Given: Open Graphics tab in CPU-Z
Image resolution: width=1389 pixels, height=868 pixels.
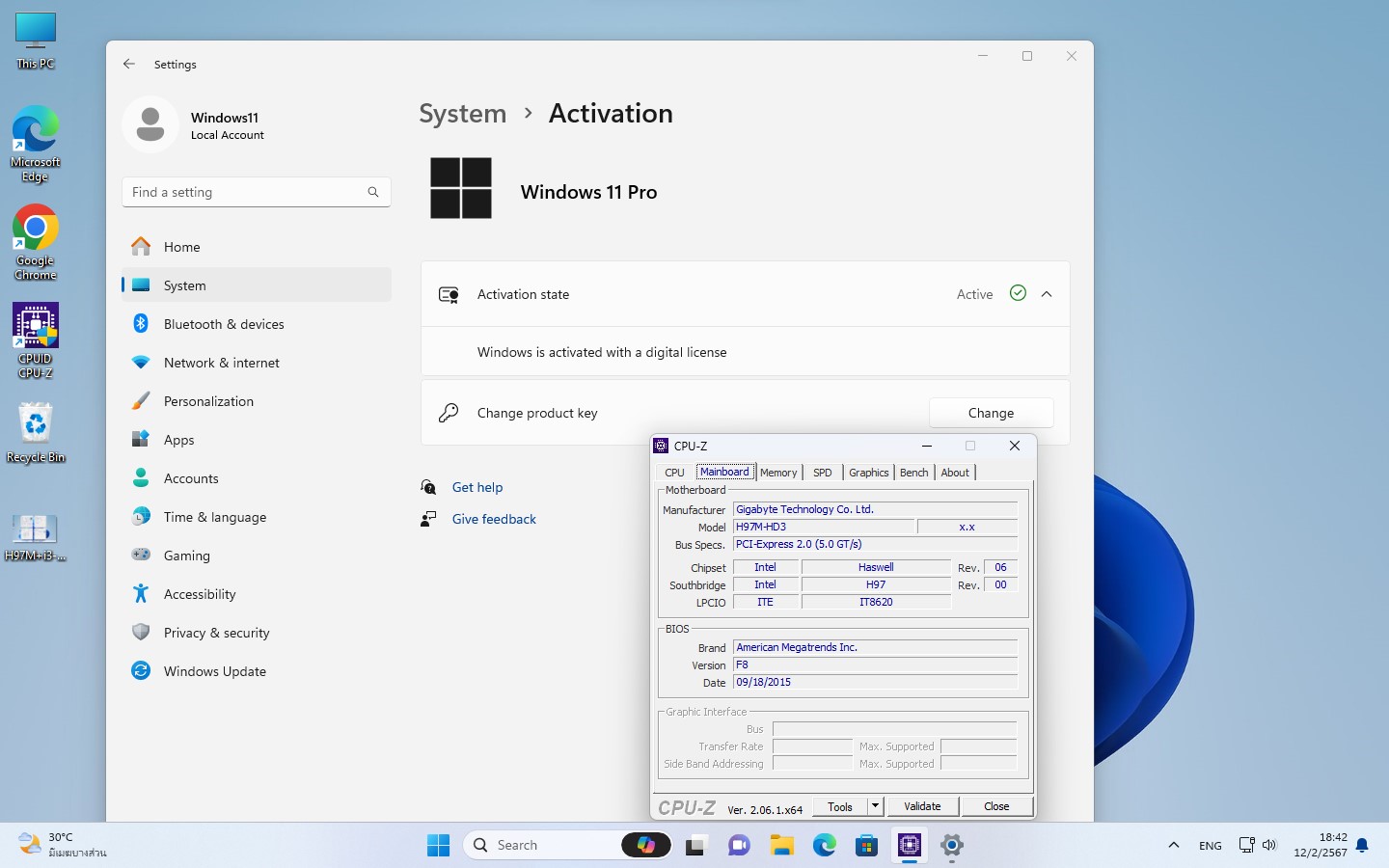Looking at the screenshot, I should (869, 473).
